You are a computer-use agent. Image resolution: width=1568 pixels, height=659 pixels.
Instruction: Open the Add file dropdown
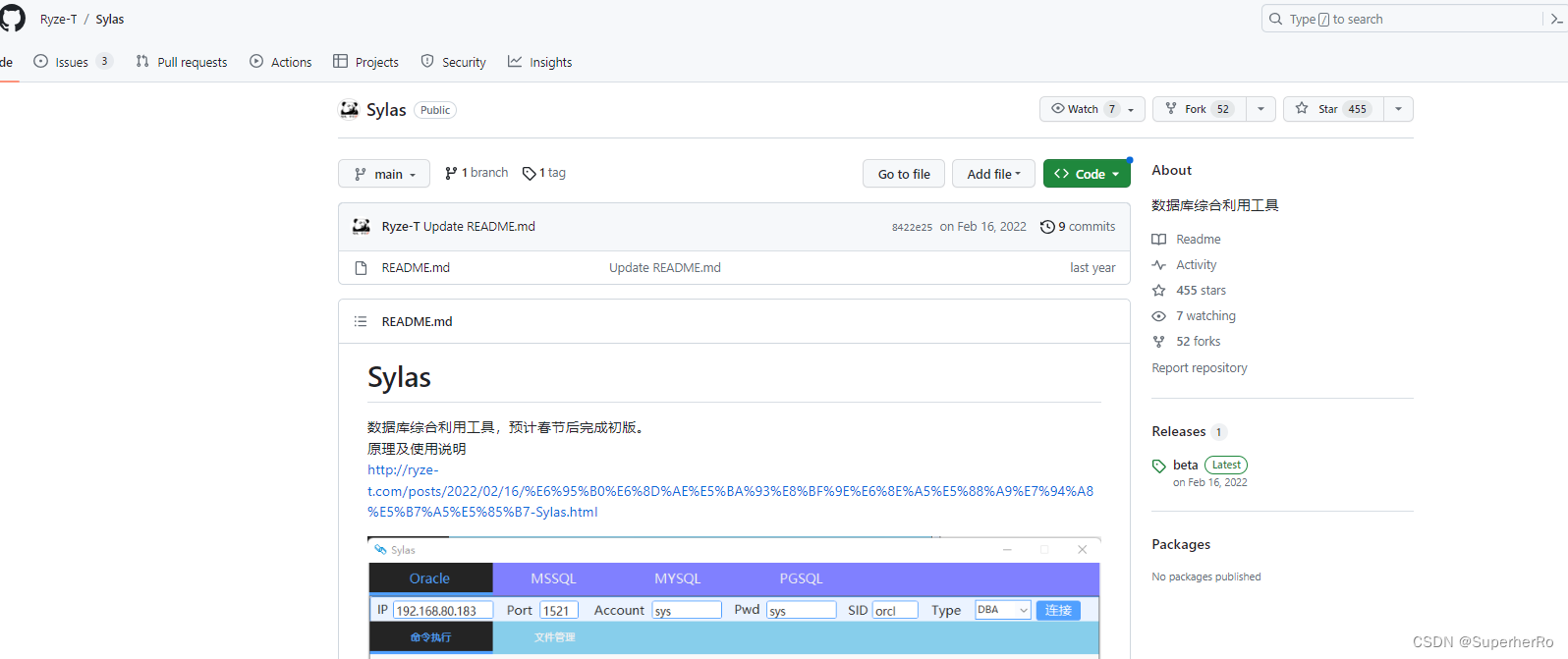point(993,174)
